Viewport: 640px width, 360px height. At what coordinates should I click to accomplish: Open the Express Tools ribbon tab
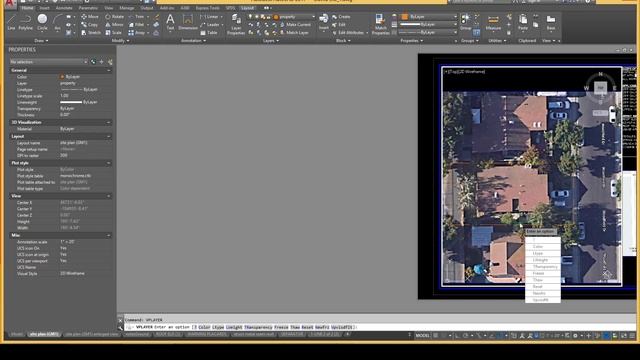tap(207, 8)
